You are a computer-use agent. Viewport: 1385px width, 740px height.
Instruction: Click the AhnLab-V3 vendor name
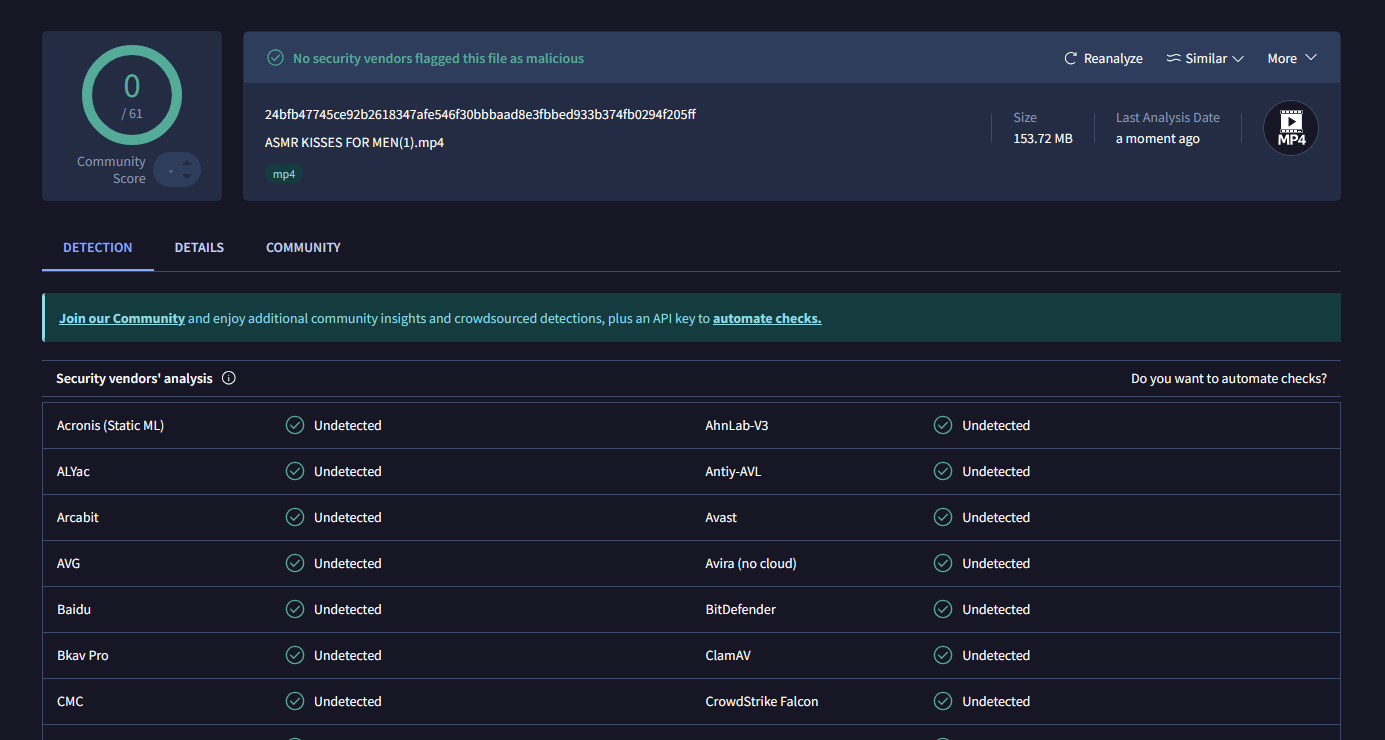[737, 425]
